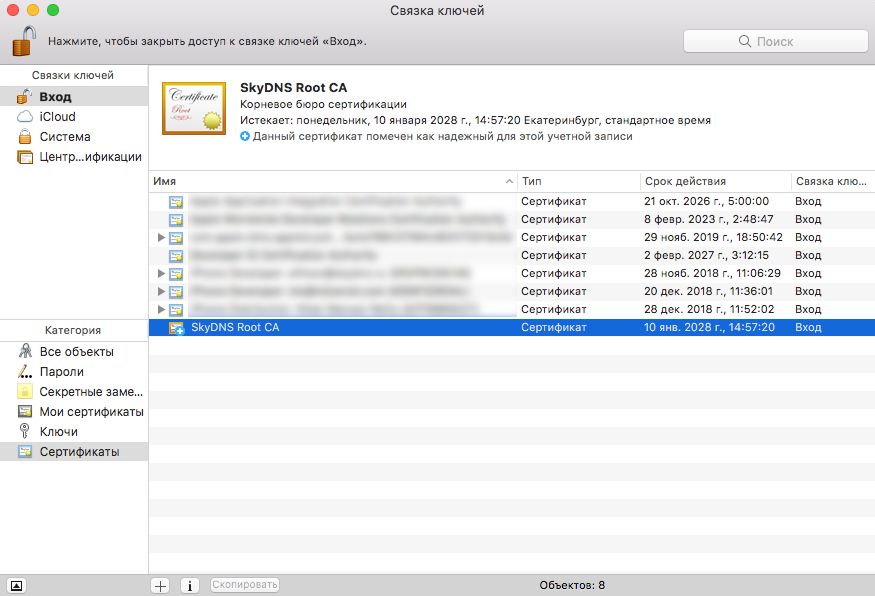The image size is (875, 596).
Task: Select the SkyDNS Root CA row
Action: click(x=512, y=328)
